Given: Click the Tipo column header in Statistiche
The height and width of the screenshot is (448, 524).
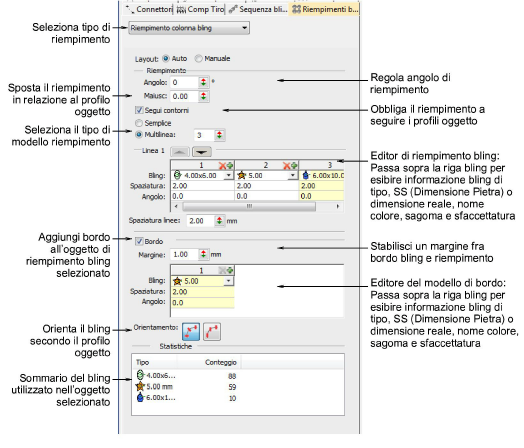Looking at the screenshot, I should [154, 362].
